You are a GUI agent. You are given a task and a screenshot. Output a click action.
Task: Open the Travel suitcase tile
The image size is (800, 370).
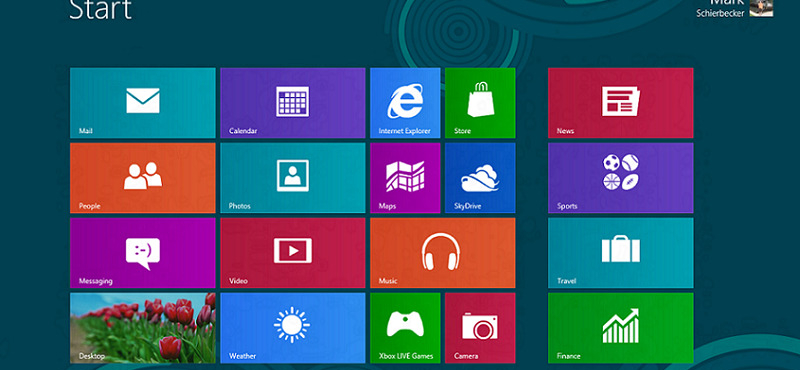click(620, 253)
